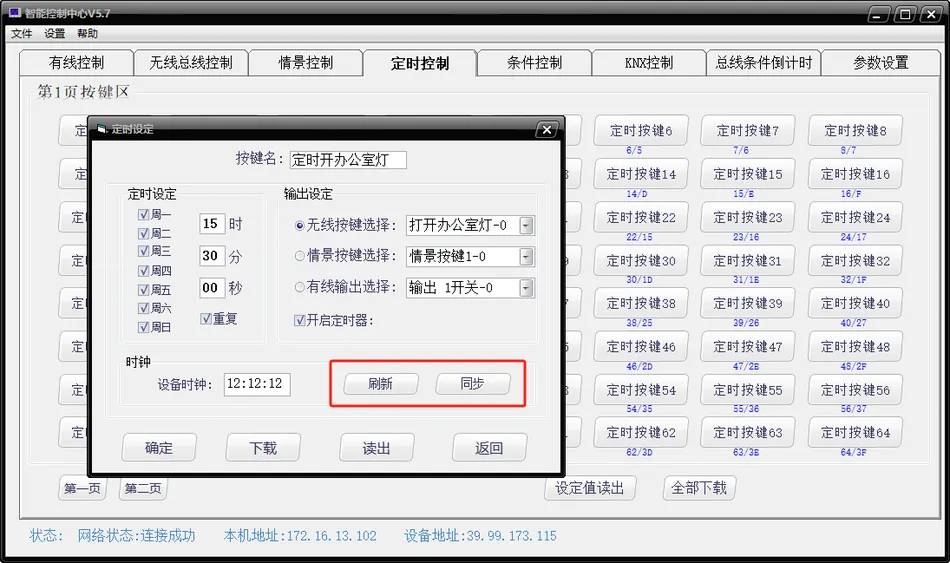Click the 定时按键7 button

748,130
